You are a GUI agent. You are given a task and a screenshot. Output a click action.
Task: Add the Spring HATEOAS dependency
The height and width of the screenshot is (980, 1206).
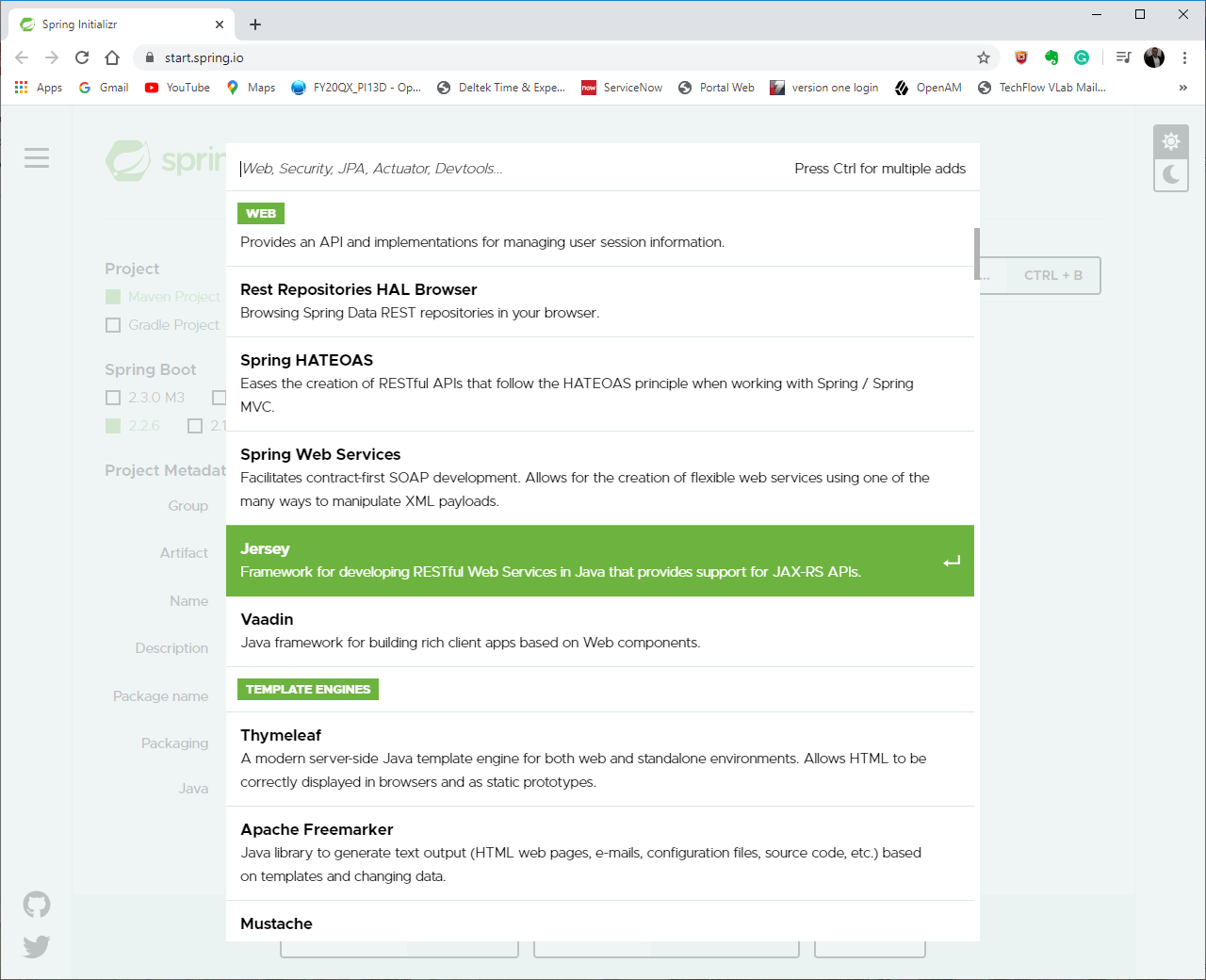click(x=600, y=384)
